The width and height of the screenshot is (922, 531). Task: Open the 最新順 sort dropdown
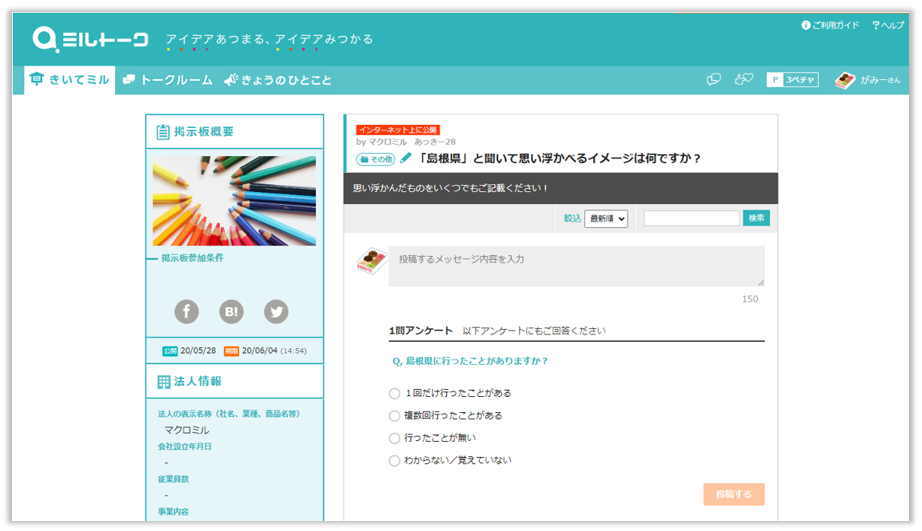pos(606,218)
